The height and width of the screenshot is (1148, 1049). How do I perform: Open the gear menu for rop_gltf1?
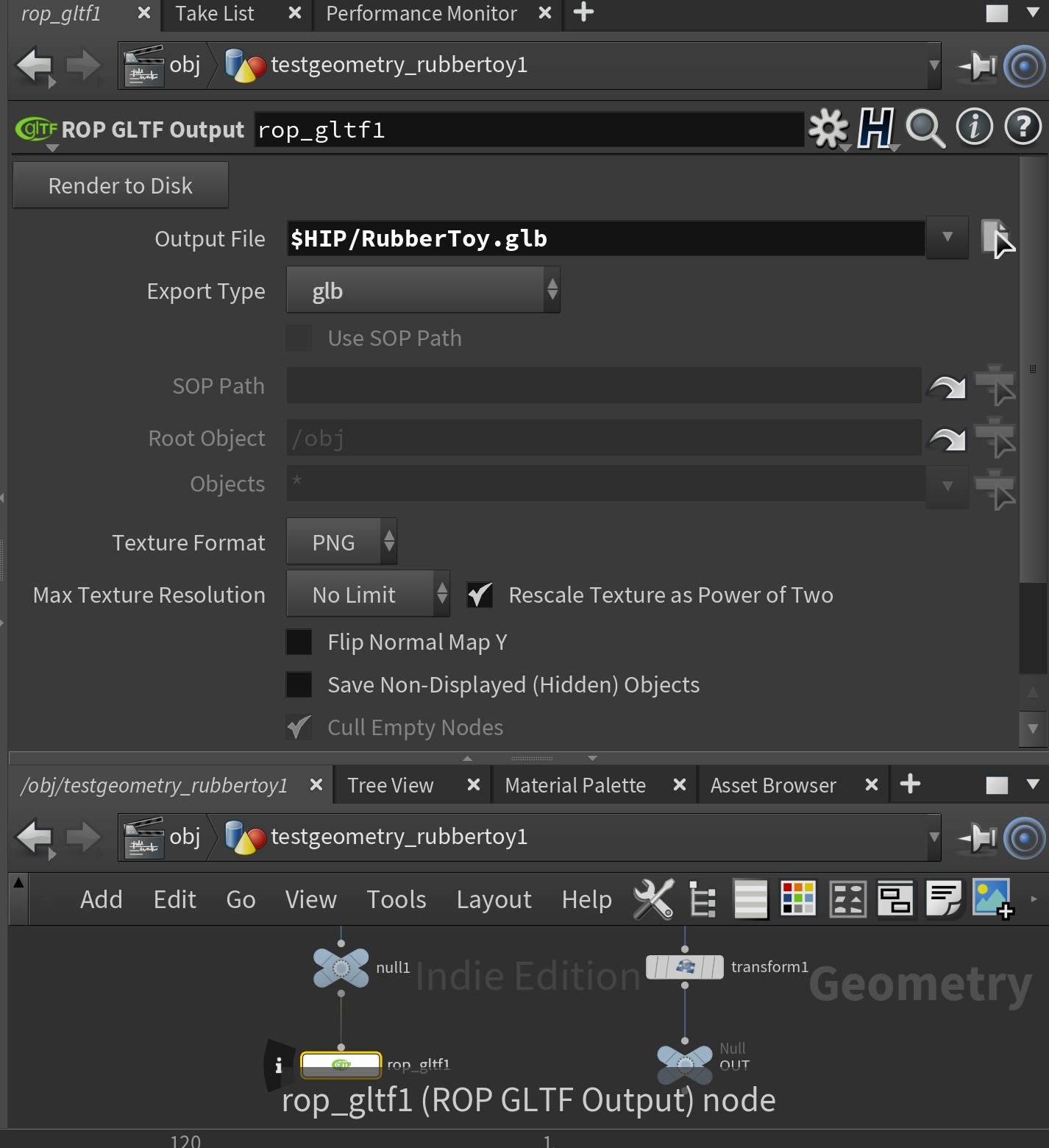click(x=829, y=129)
